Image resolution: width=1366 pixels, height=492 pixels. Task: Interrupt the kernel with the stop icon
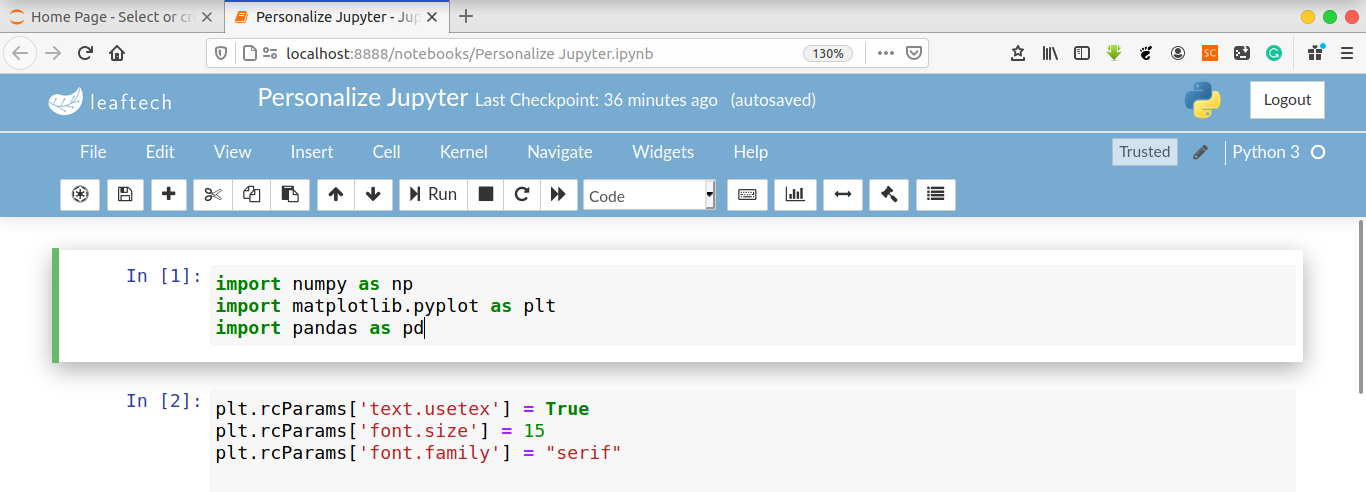[x=486, y=195]
